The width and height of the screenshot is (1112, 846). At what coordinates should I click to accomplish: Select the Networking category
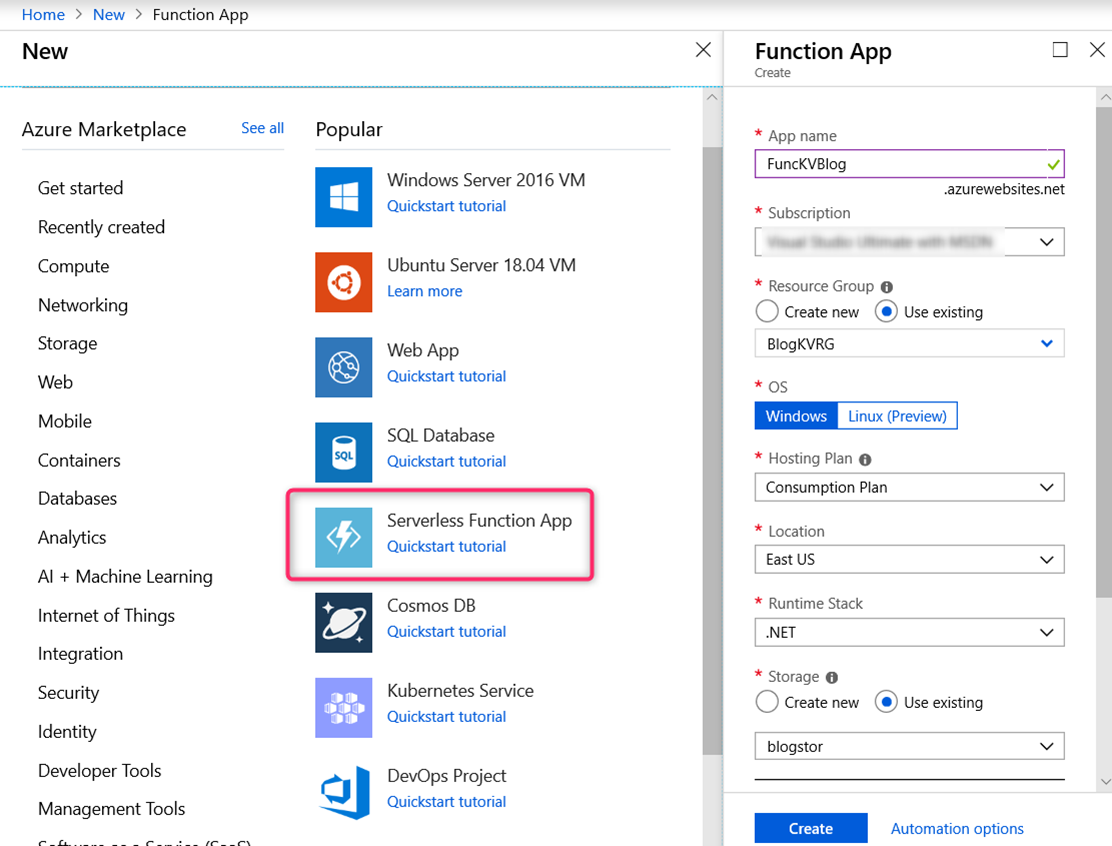point(83,305)
